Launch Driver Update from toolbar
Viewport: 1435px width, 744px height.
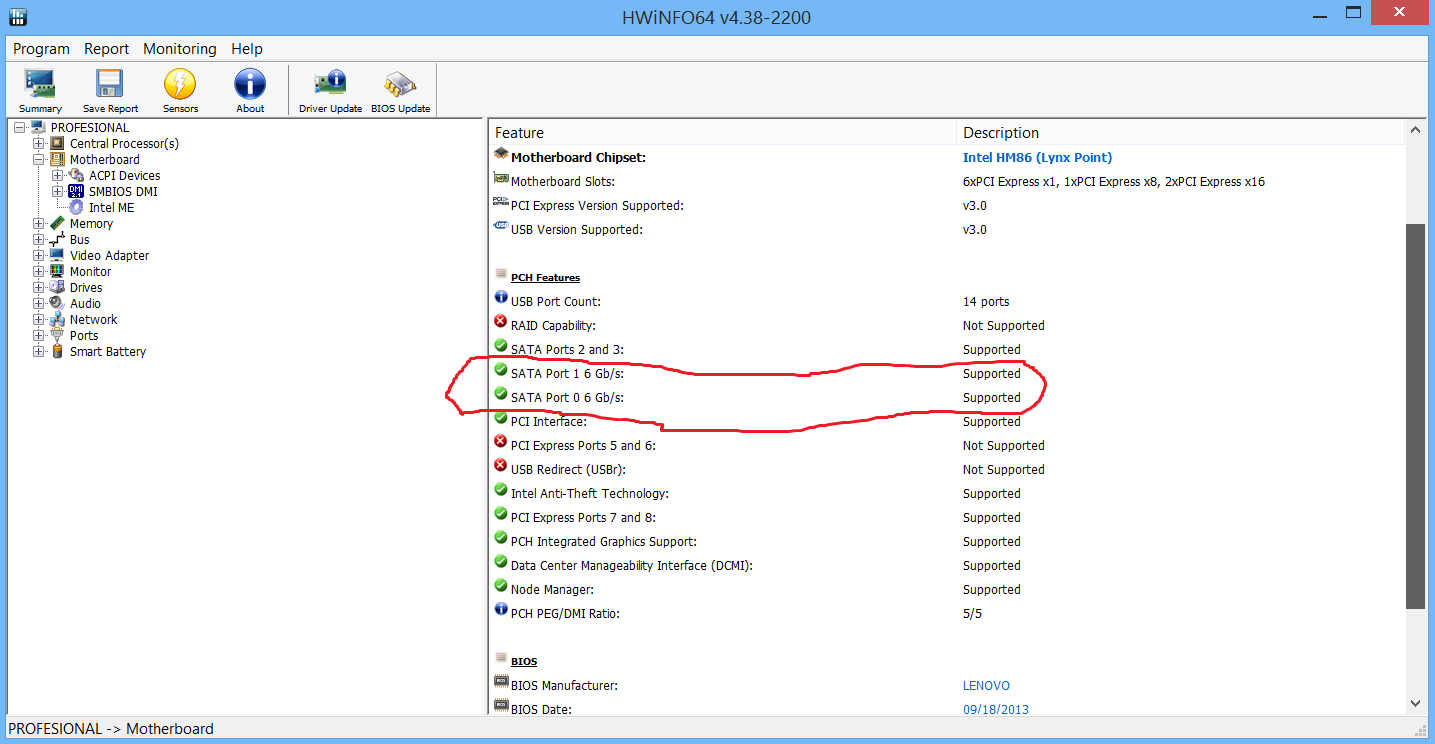330,91
